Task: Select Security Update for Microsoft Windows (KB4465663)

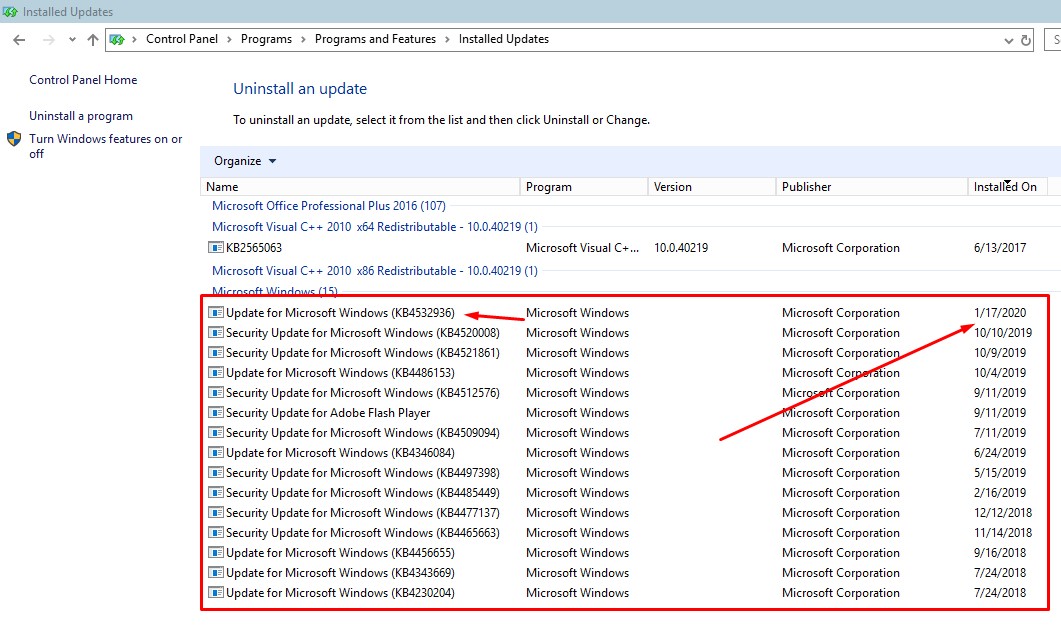Action: (x=363, y=533)
